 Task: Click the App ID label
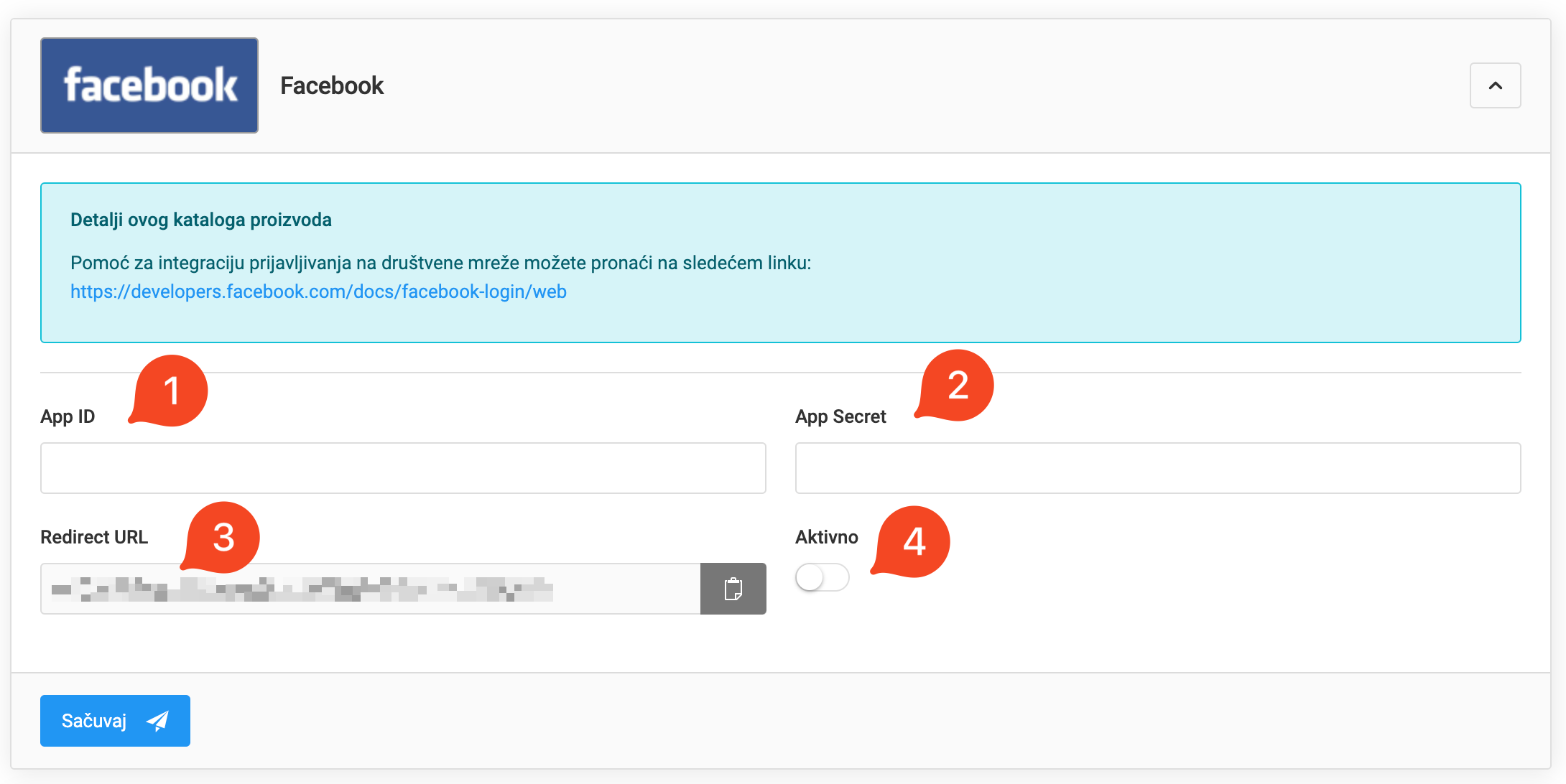click(68, 416)
